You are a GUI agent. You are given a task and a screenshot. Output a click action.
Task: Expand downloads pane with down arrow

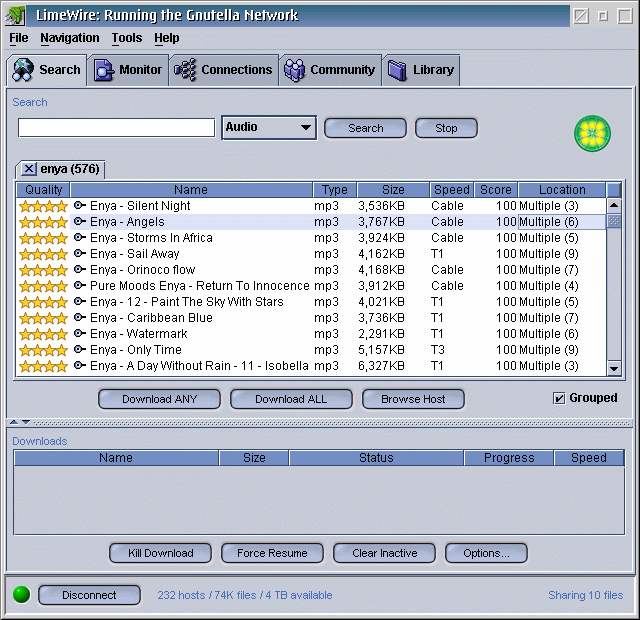tap(26, 422)
